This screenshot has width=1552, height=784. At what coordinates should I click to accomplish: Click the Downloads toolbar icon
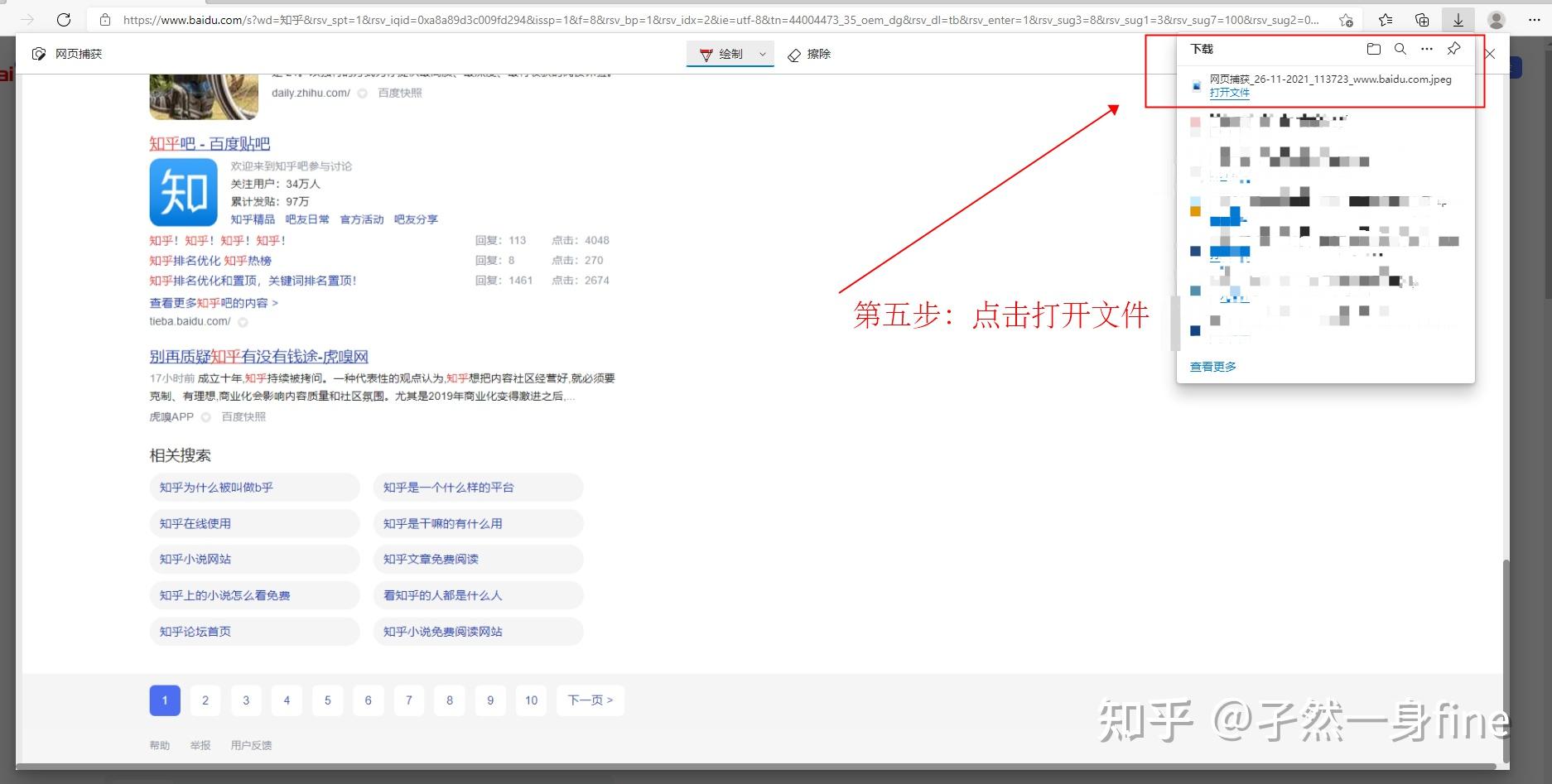(1458, 20)
